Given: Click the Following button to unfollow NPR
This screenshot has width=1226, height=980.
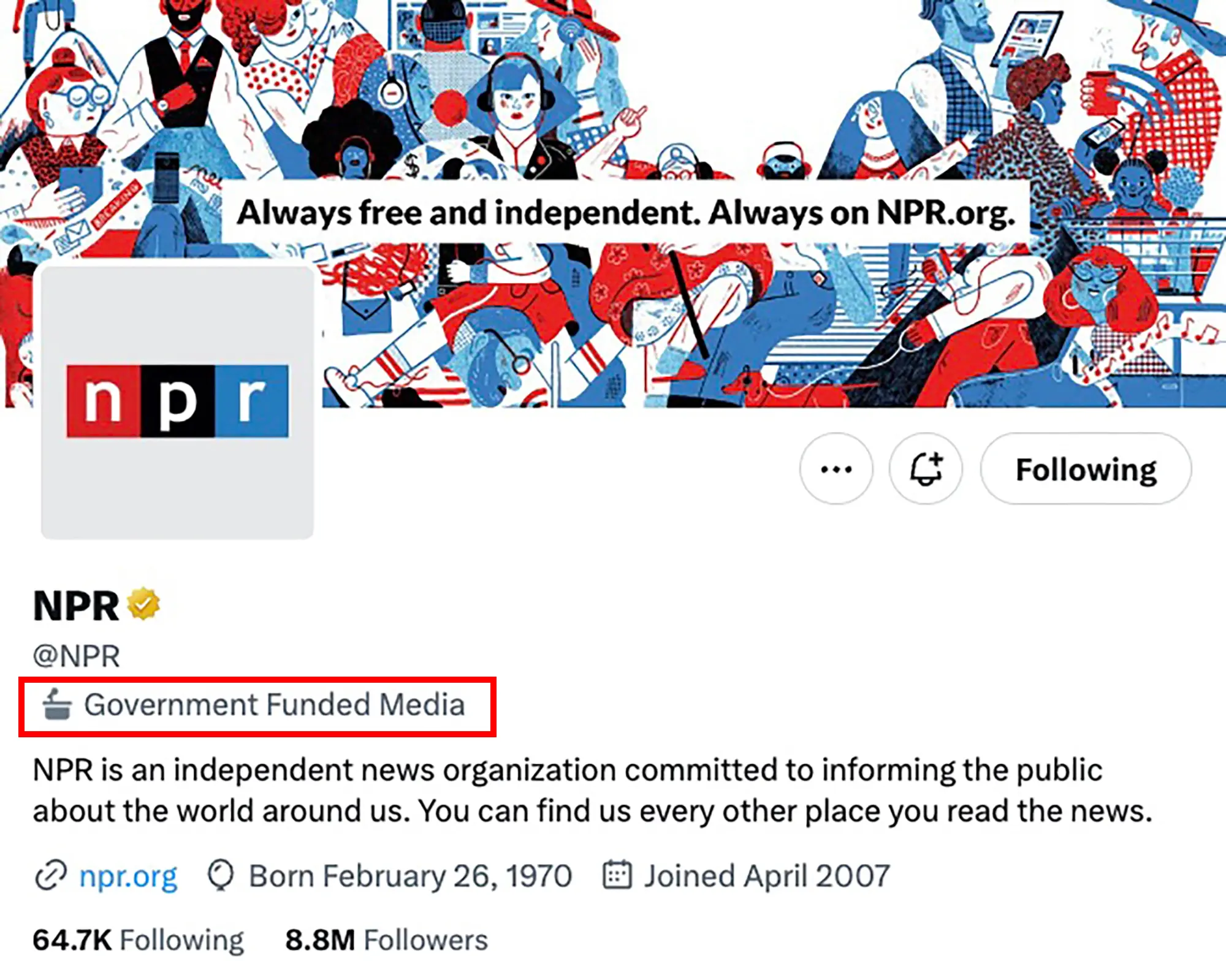Looking at the screenshot, I should [x=1086, y=469].
